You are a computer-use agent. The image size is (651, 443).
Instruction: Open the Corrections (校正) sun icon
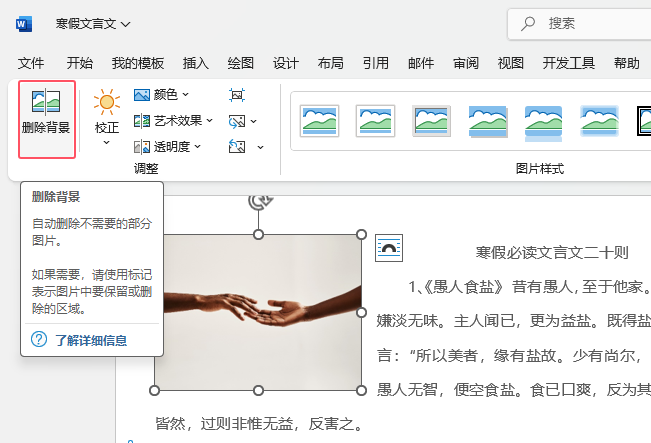(107, 102)
